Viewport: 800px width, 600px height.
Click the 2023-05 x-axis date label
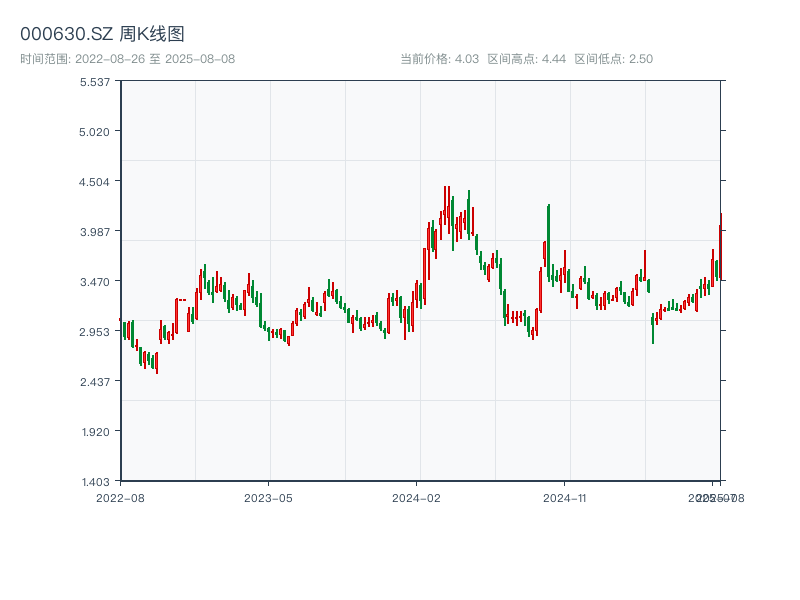tap(268, 497)
